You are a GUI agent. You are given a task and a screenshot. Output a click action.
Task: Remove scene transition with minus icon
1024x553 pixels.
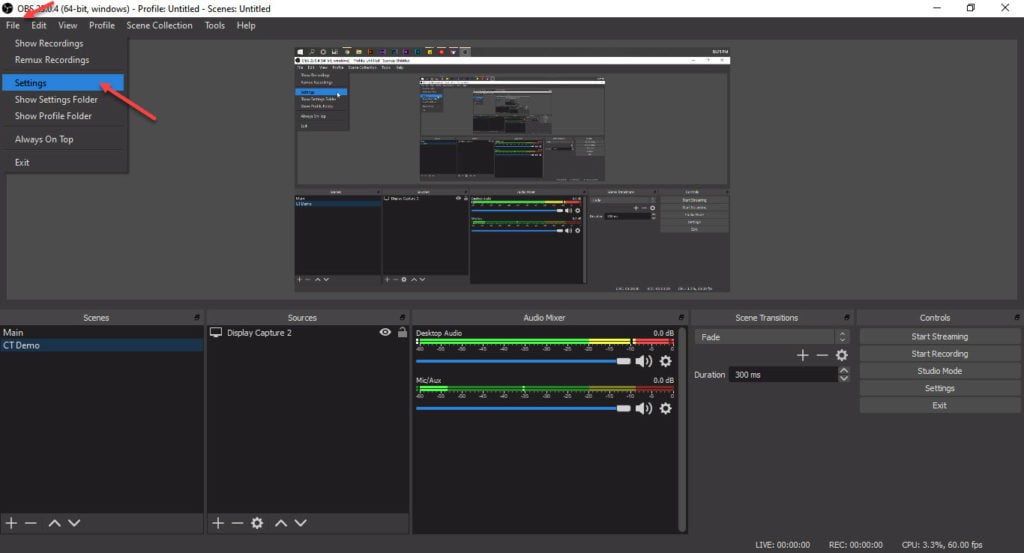[x=822, y=355]
